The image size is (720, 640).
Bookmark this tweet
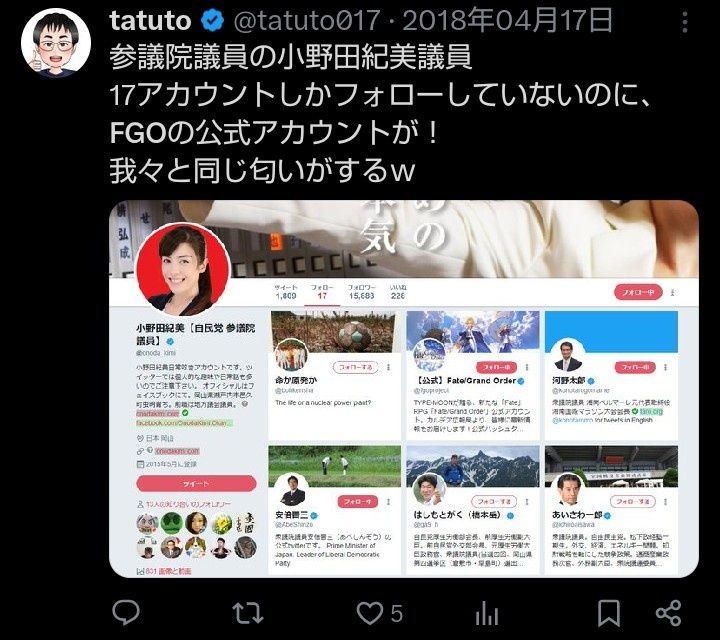coord(608,613)
